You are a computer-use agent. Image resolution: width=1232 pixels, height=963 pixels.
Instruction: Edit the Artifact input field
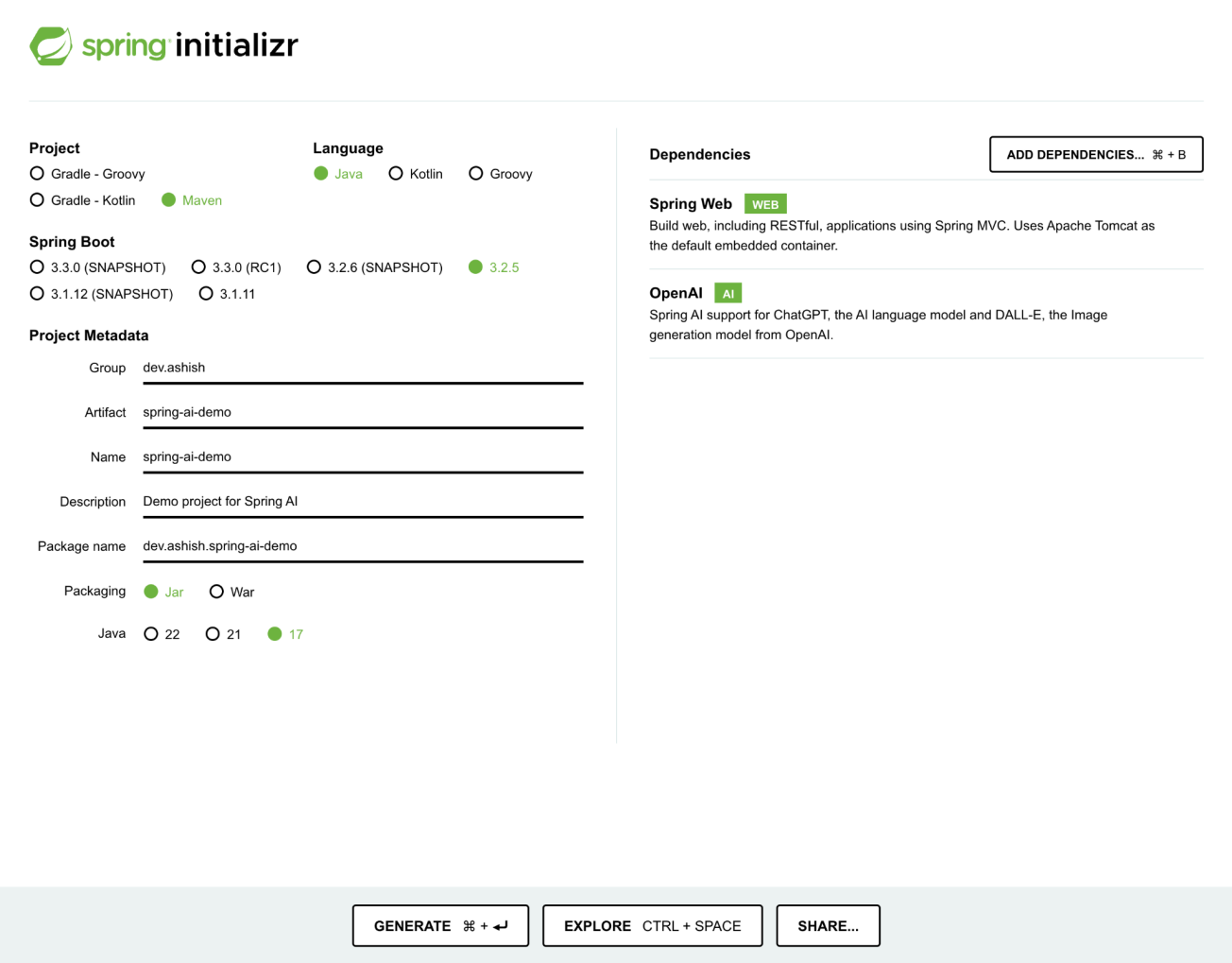coord(363,412)
